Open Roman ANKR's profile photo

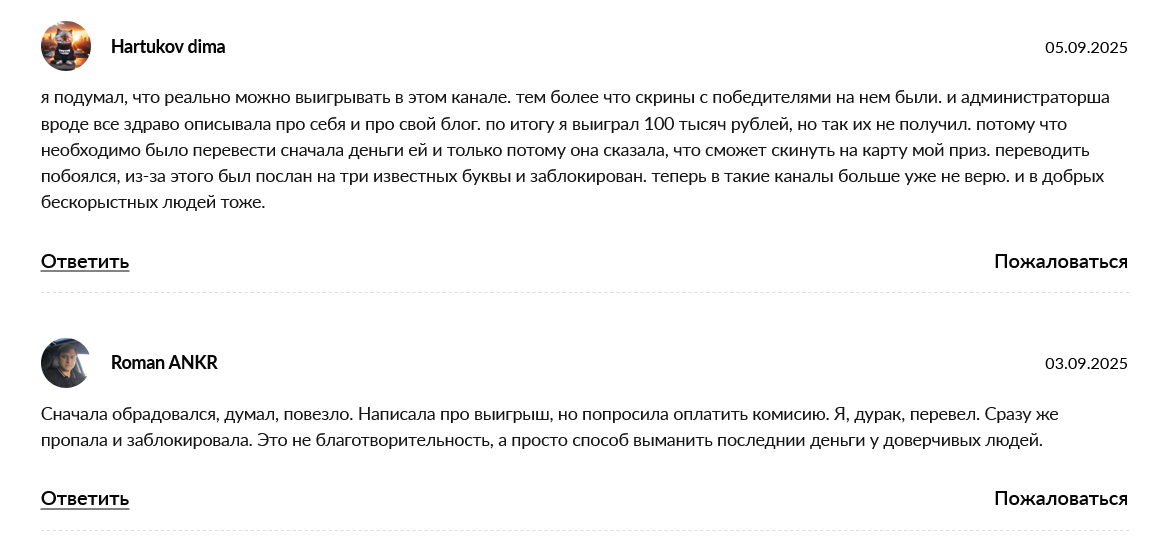pyautogui.click(x=66, y=363)
